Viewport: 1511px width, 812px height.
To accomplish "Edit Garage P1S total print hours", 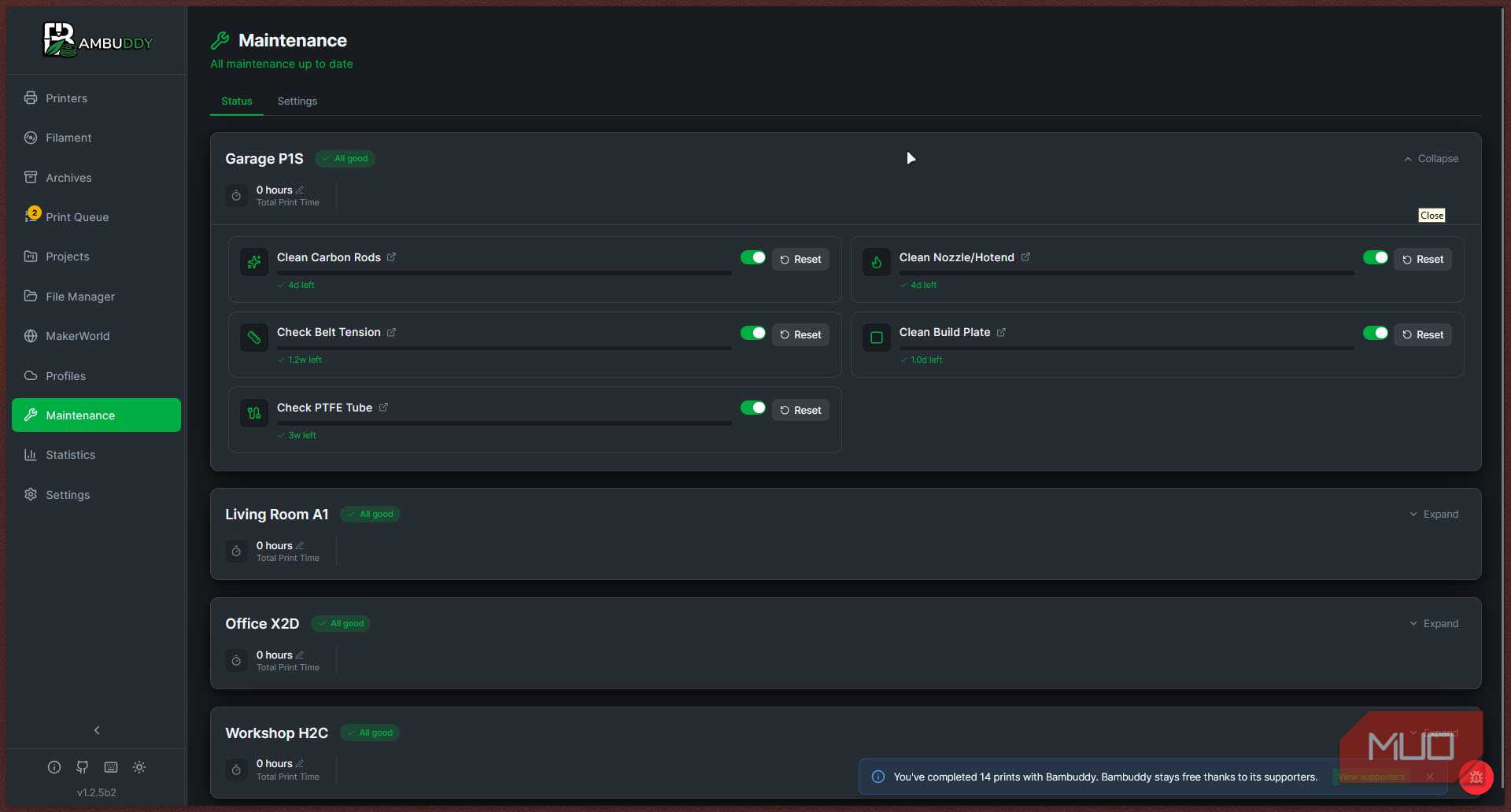I will [300, 190].
